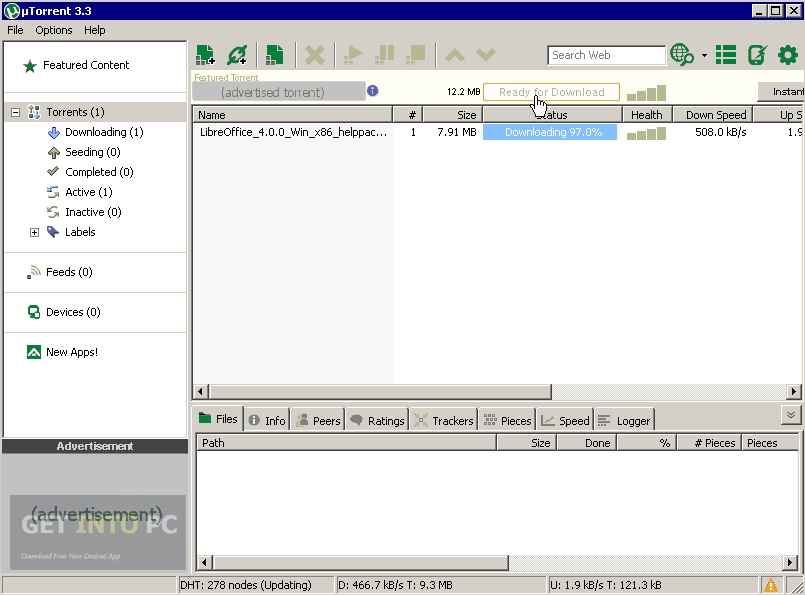
Task: Click the download speed D: 466.7 kB/s status
Action: coord(394,585)
